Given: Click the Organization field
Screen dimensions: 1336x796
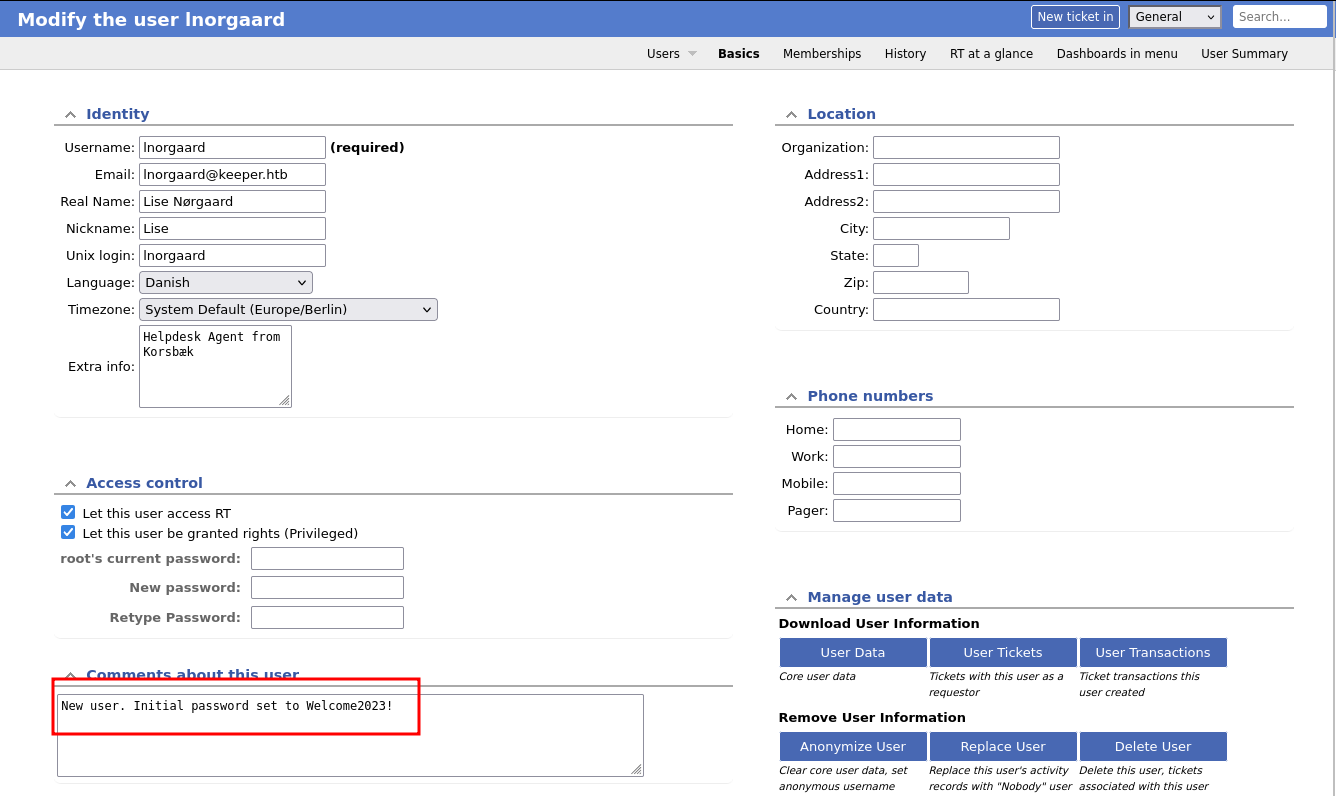Looking at the screenshot, I should 966,148.
